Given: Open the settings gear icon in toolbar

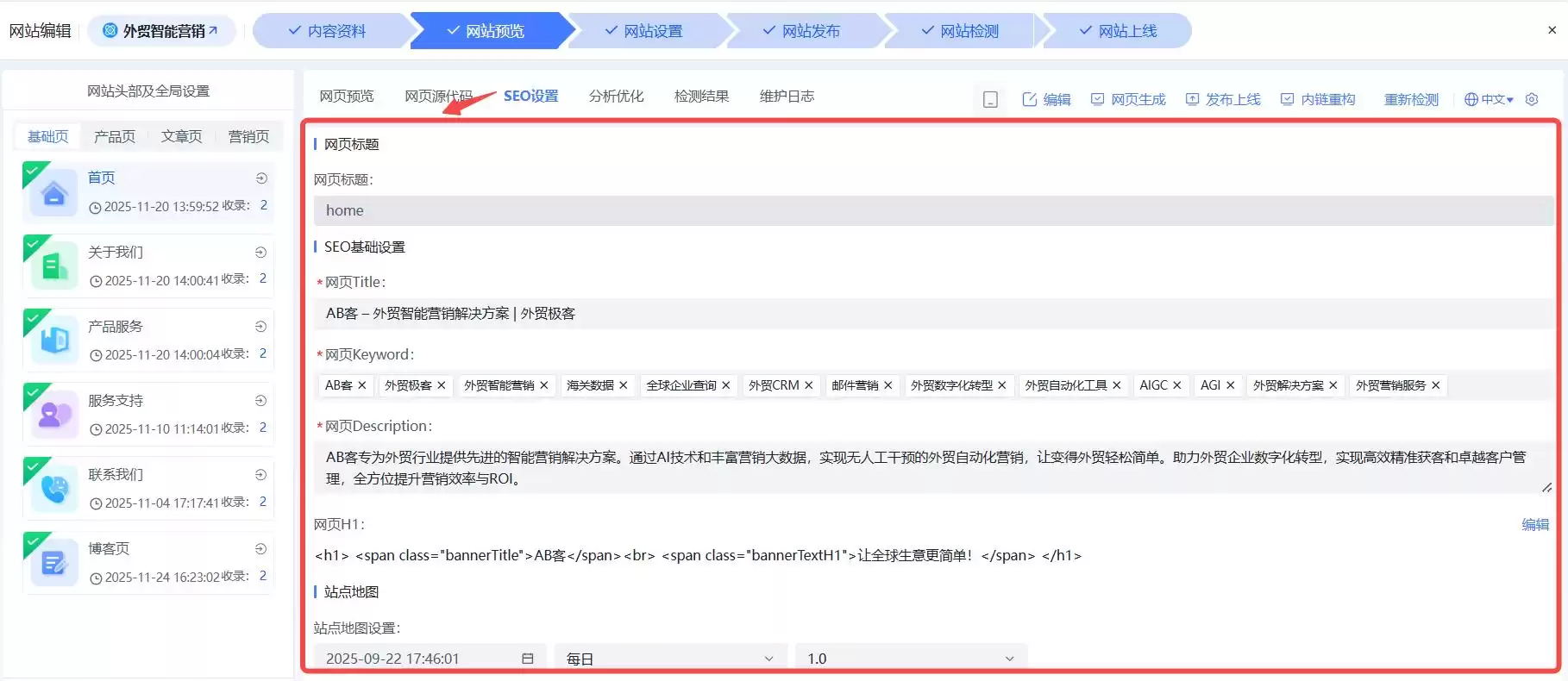Looking at the screenshot, I should coord(1532,99).
